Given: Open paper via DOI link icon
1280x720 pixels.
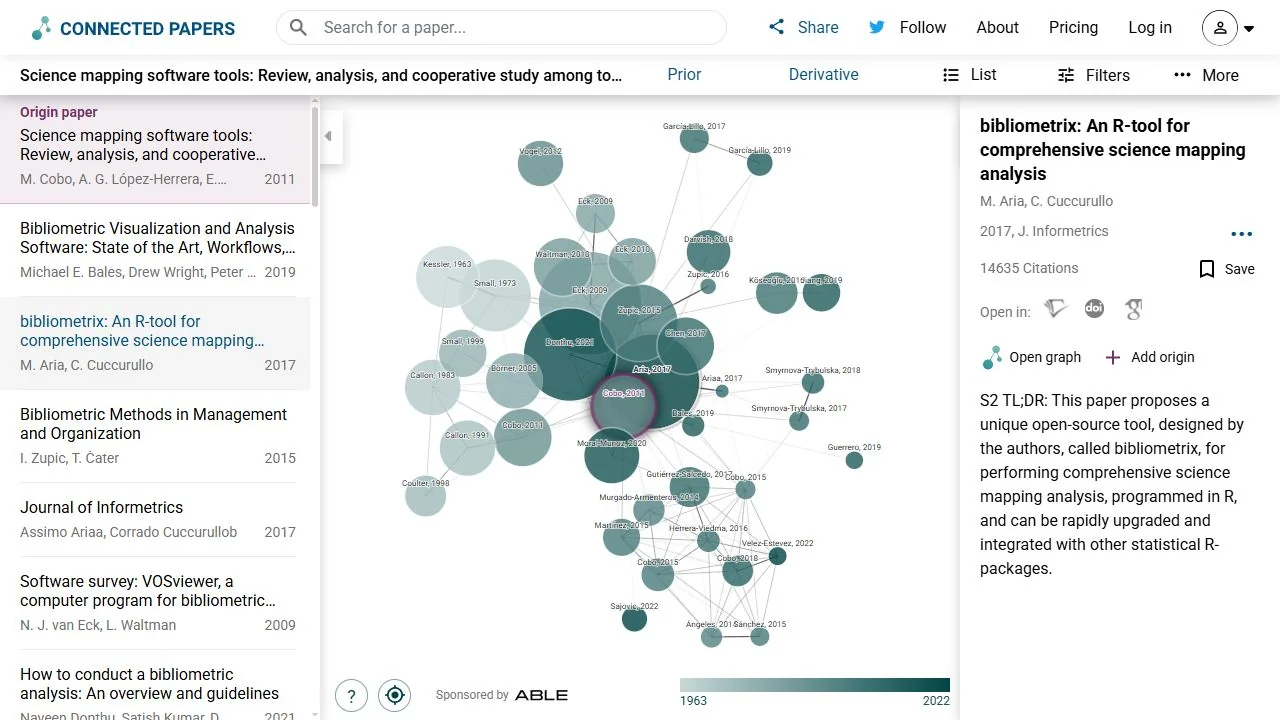Looking at the screenshot, I should coord(1094,309).
